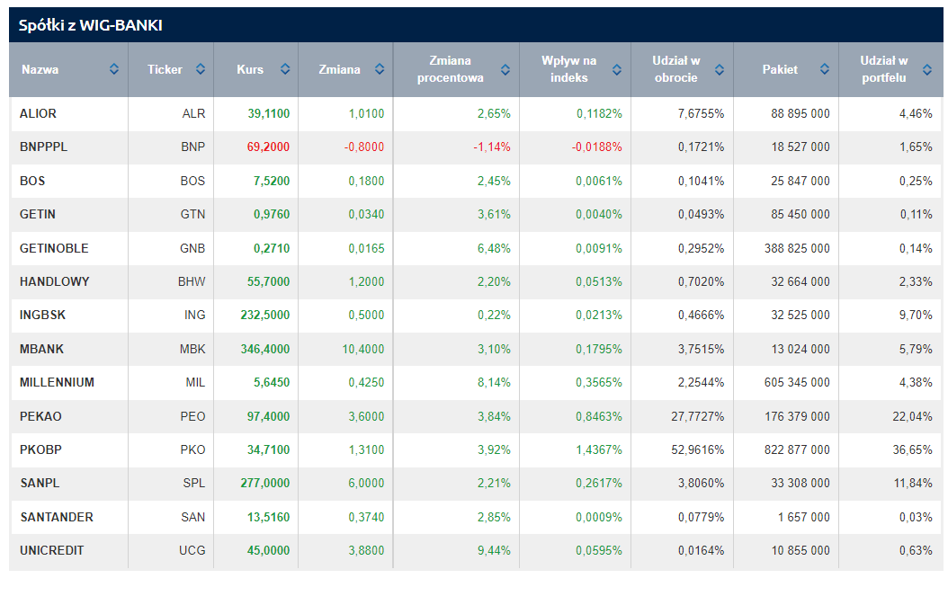Click the Kurs column header label
The image size is (948, 596).
(x=250, y=70)
